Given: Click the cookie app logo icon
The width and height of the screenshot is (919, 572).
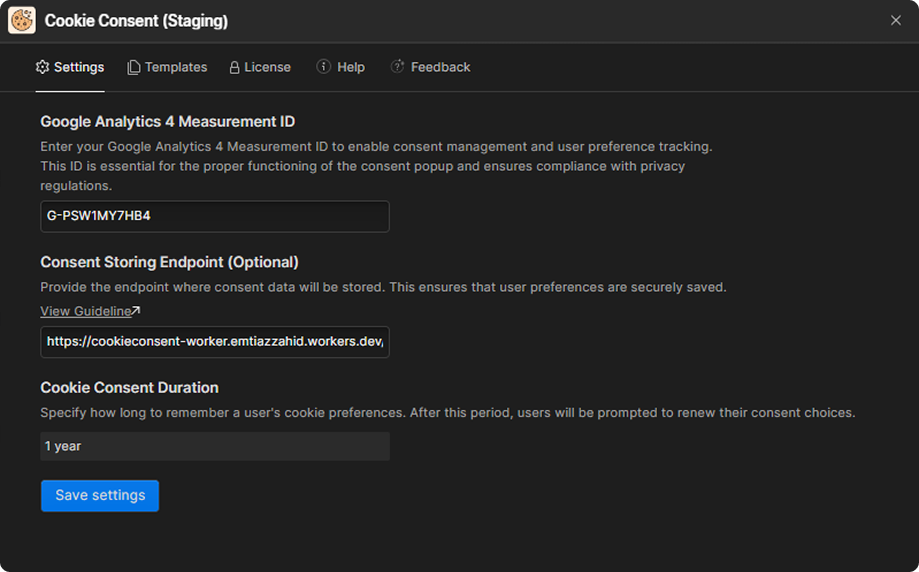Looking at the screenshot, I should pos(22,21).
